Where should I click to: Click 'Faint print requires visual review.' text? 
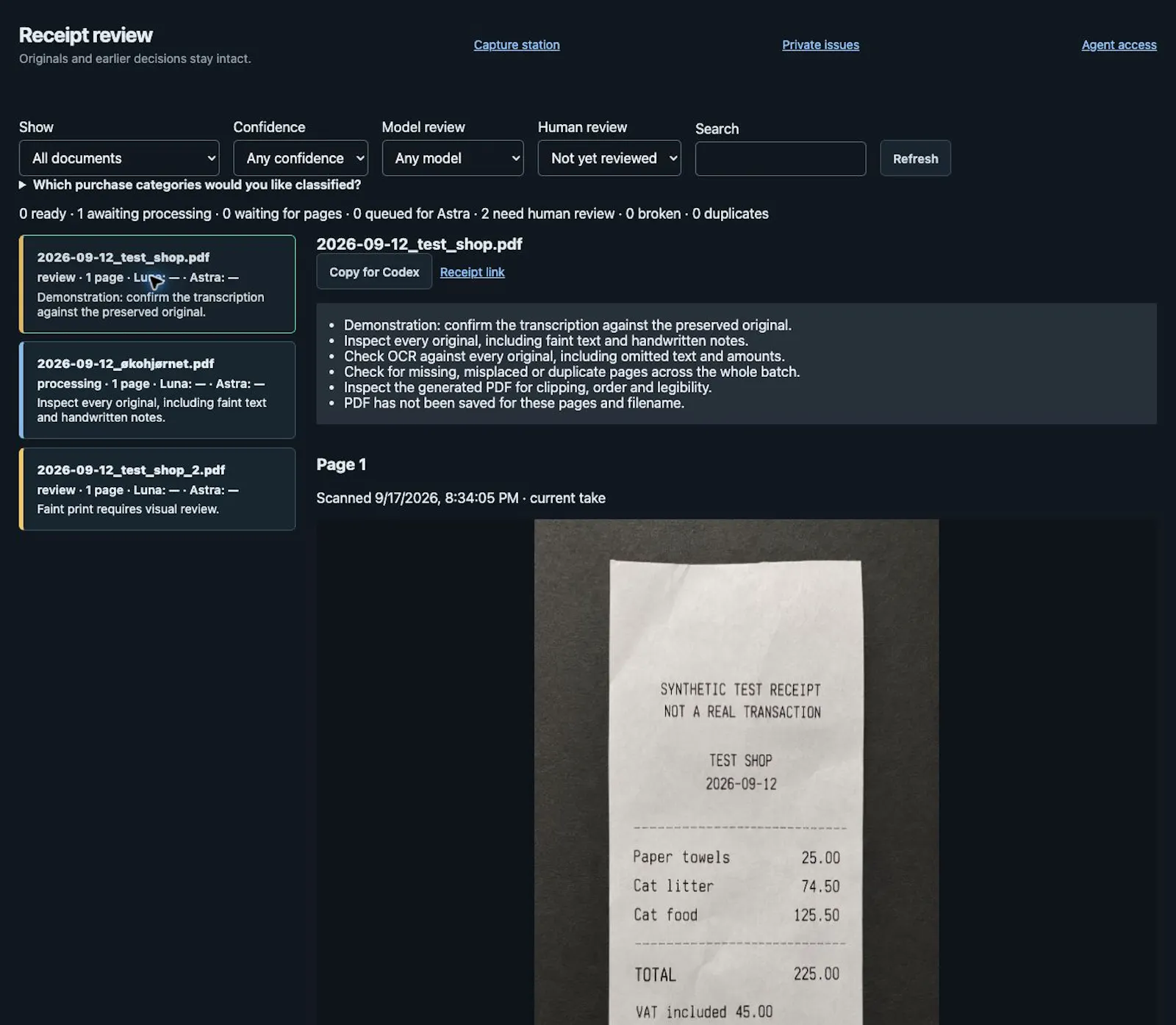point(128,509)
